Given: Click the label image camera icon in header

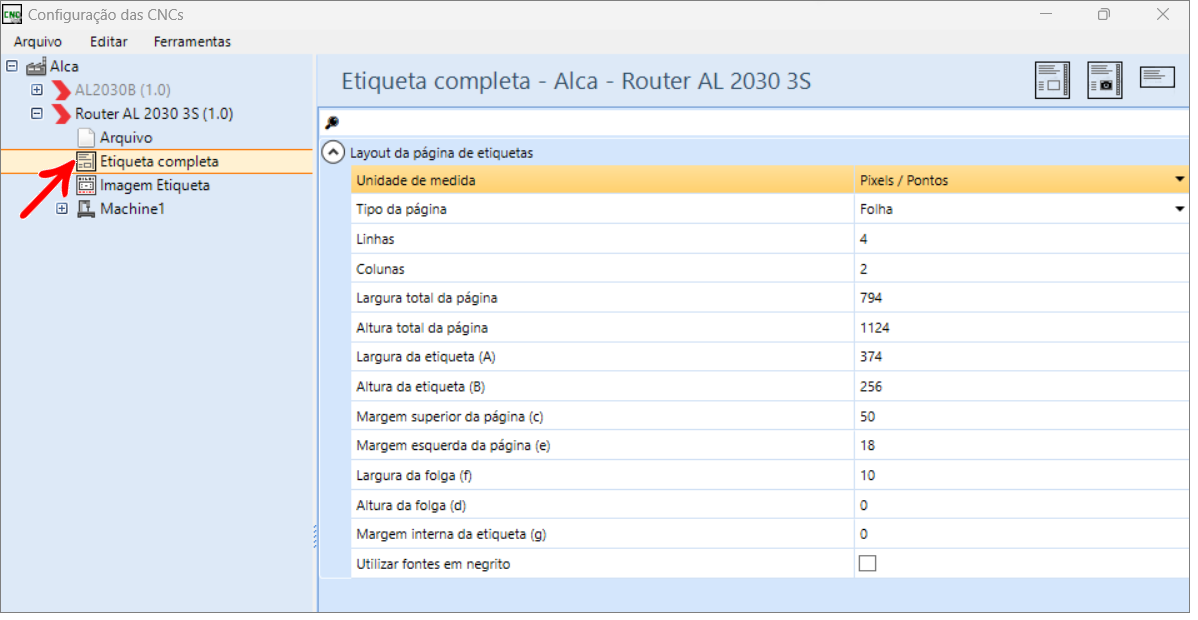Looking at the screenshot, I should click(x=1104, y=80).
